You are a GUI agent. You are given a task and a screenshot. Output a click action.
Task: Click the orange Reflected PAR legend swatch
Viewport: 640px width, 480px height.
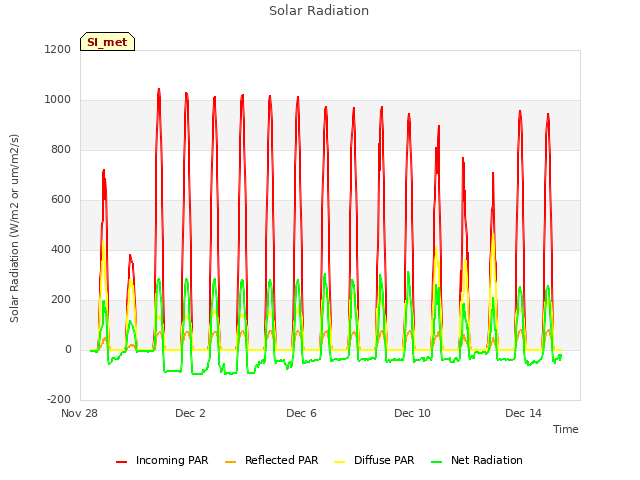231,462
